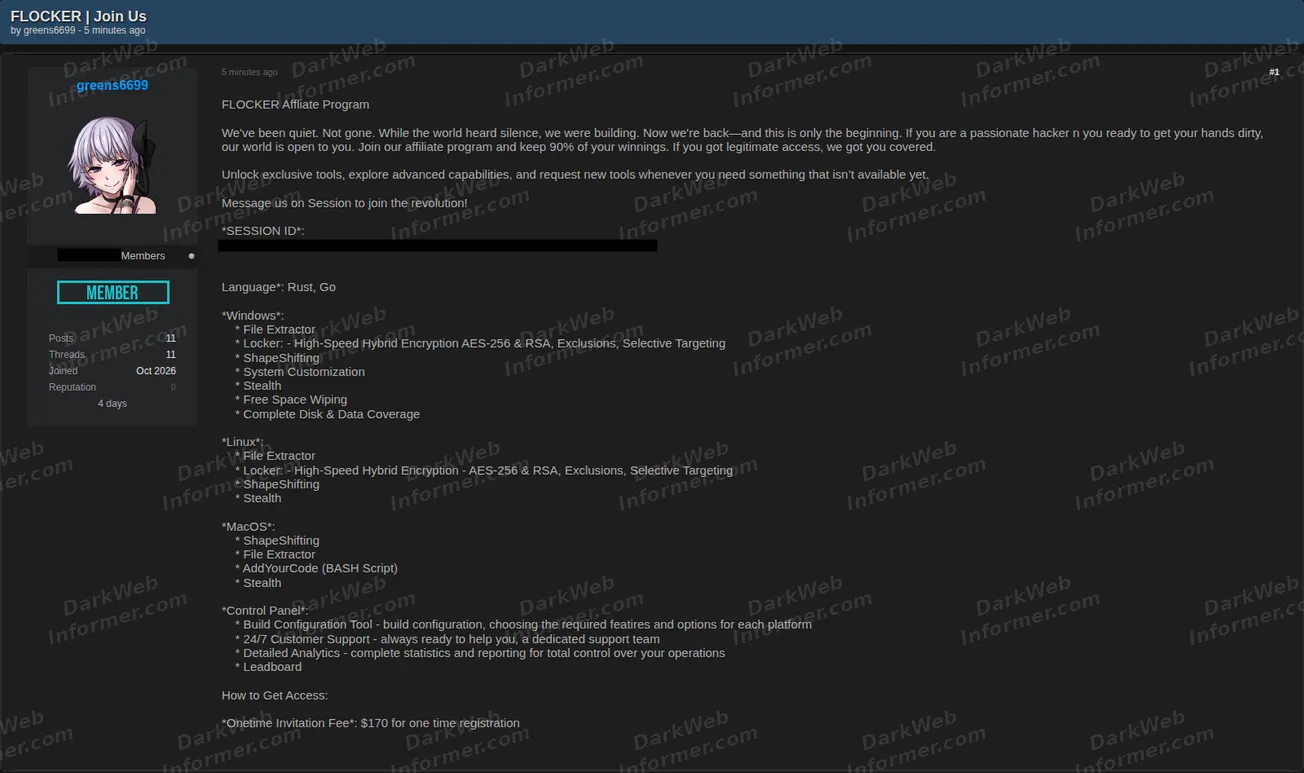Click 'How to Get Access:' line
1304x773 pixels.
275,695
